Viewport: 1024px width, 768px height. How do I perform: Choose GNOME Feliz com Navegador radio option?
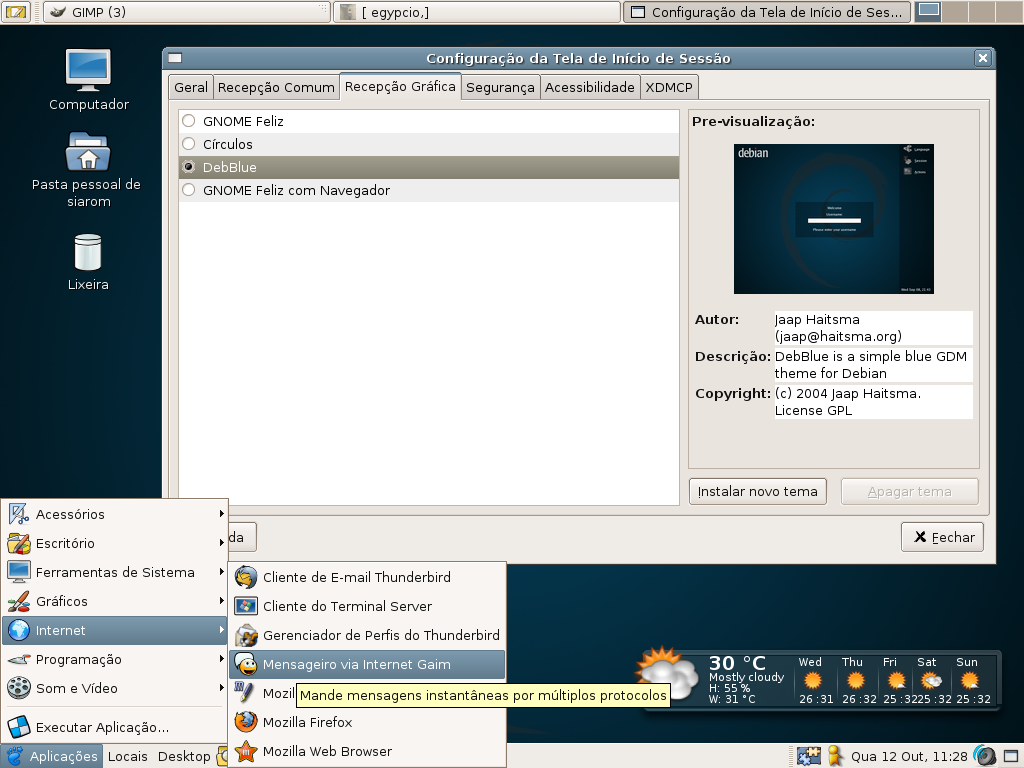[x=189, y=190]
